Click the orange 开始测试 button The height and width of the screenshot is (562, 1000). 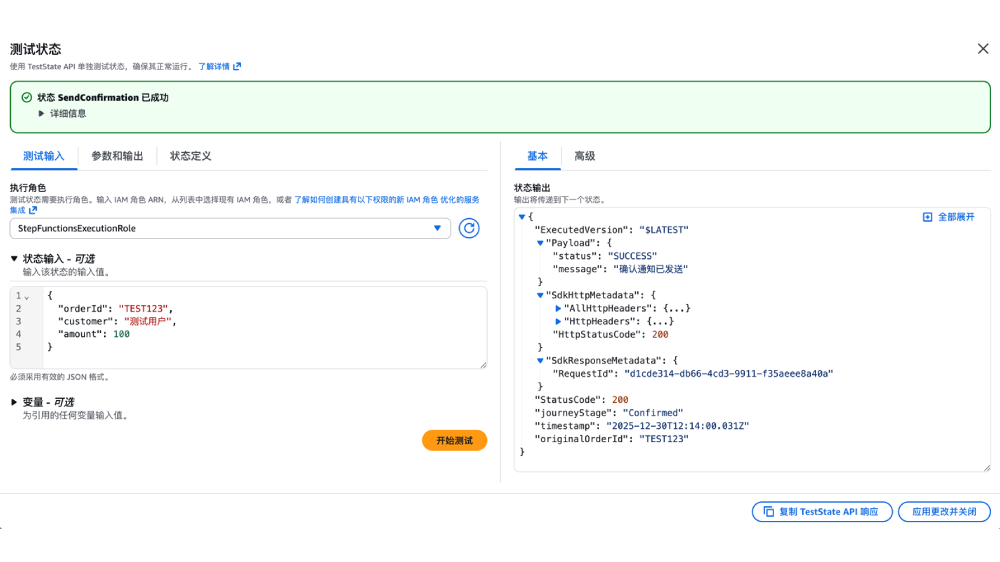(x=454, y=440)
